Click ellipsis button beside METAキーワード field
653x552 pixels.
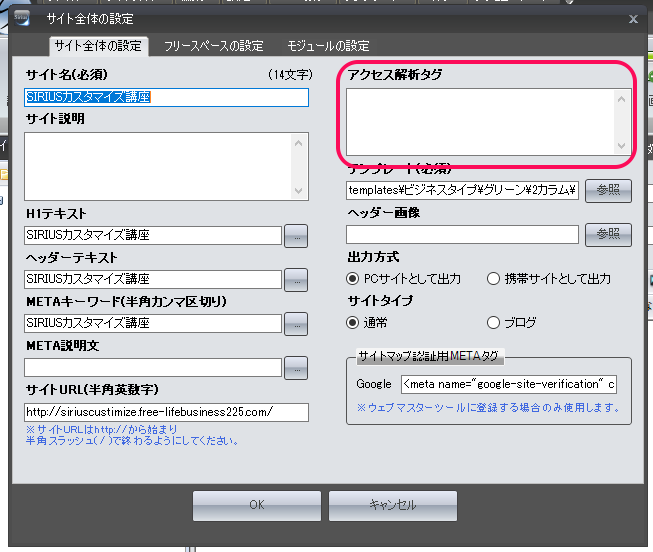296,324
